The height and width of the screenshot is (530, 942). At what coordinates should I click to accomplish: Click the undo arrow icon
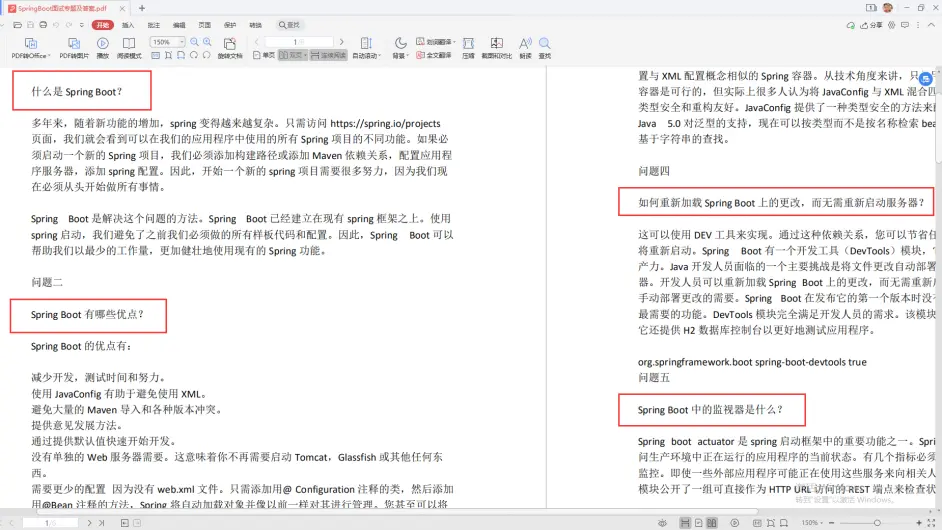point(56,25)
